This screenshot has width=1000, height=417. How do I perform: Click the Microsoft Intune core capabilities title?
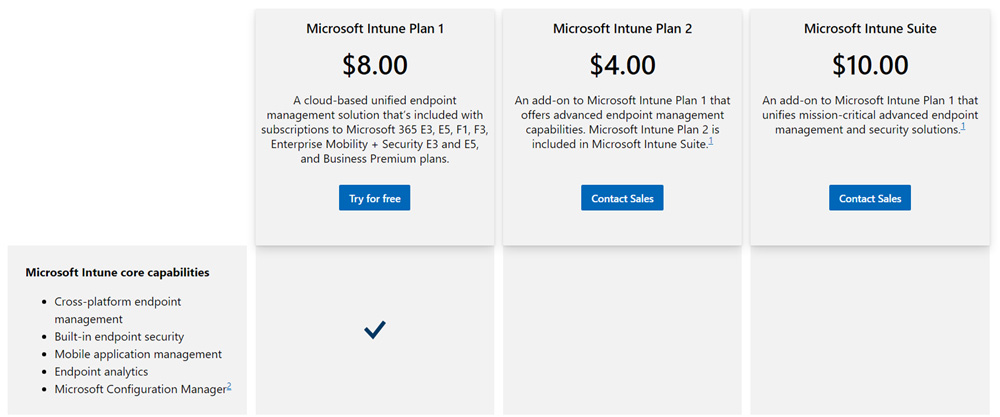117,272
